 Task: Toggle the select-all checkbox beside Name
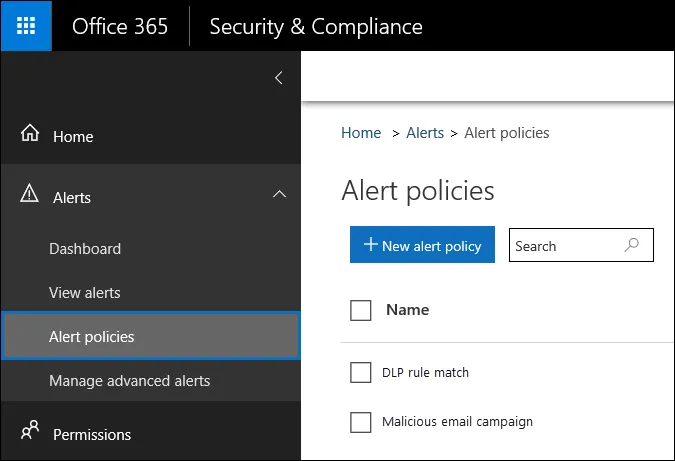click(360, 310)
